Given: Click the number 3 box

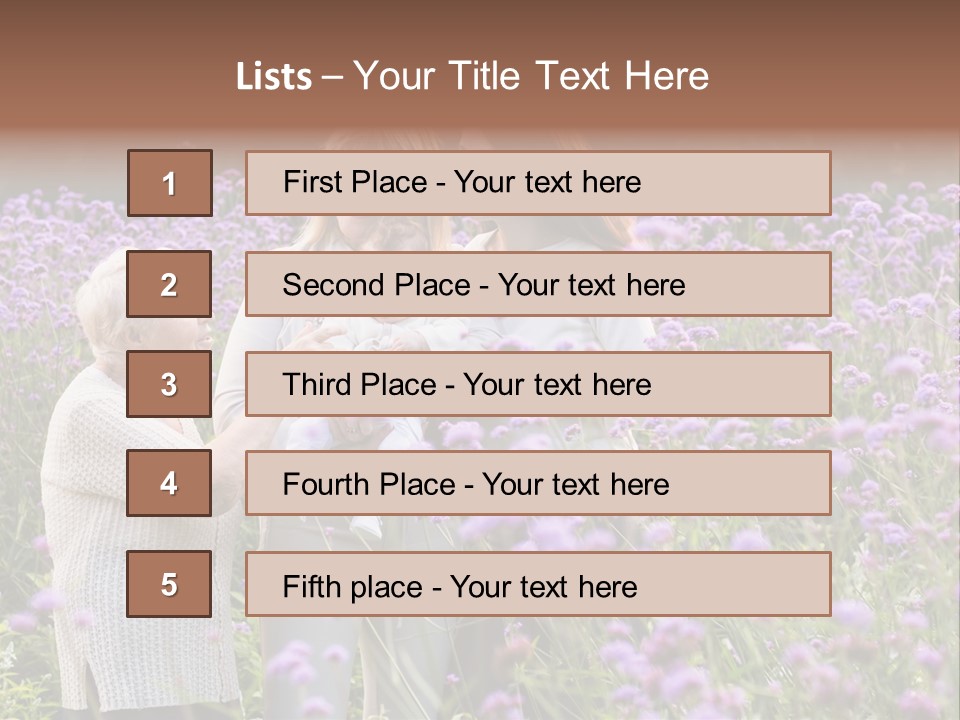Looking at the screenshot, I should (x=169, y=384).
